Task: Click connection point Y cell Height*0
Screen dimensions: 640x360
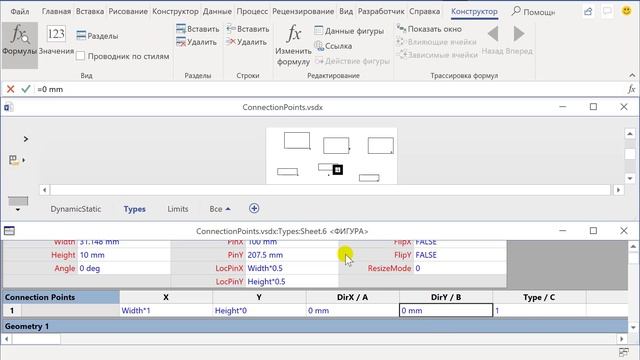Action: pyautogui.click(x=259, y=311)
